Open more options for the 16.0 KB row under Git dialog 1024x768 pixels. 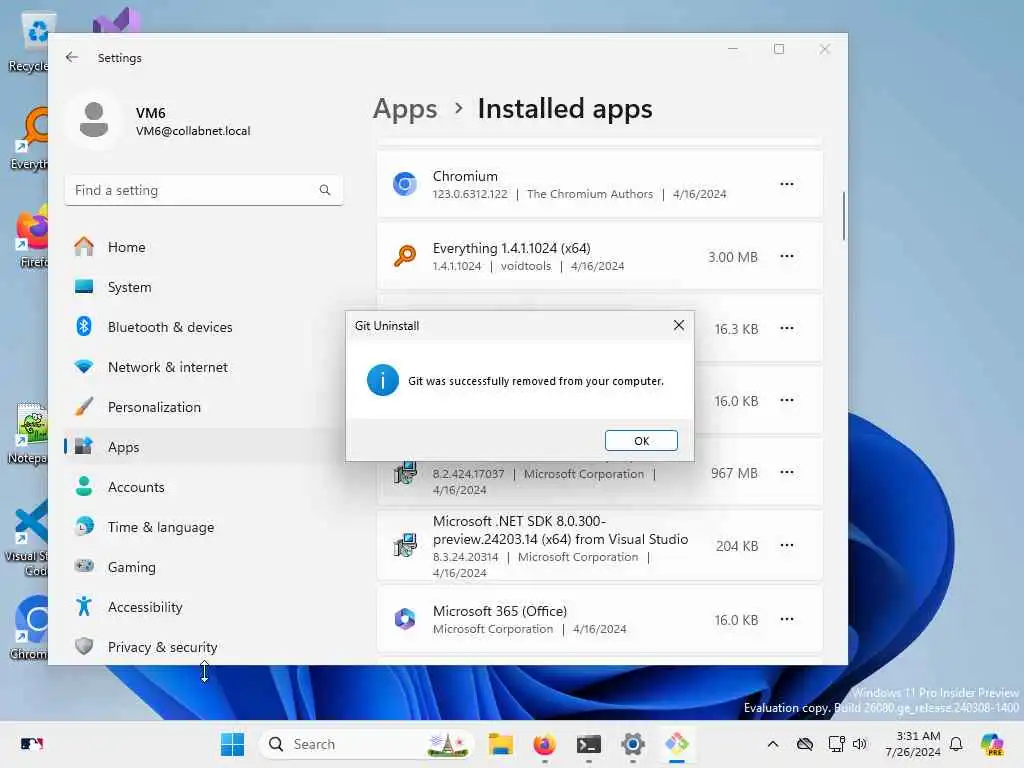pyautogui.click(x=787, y=400)
